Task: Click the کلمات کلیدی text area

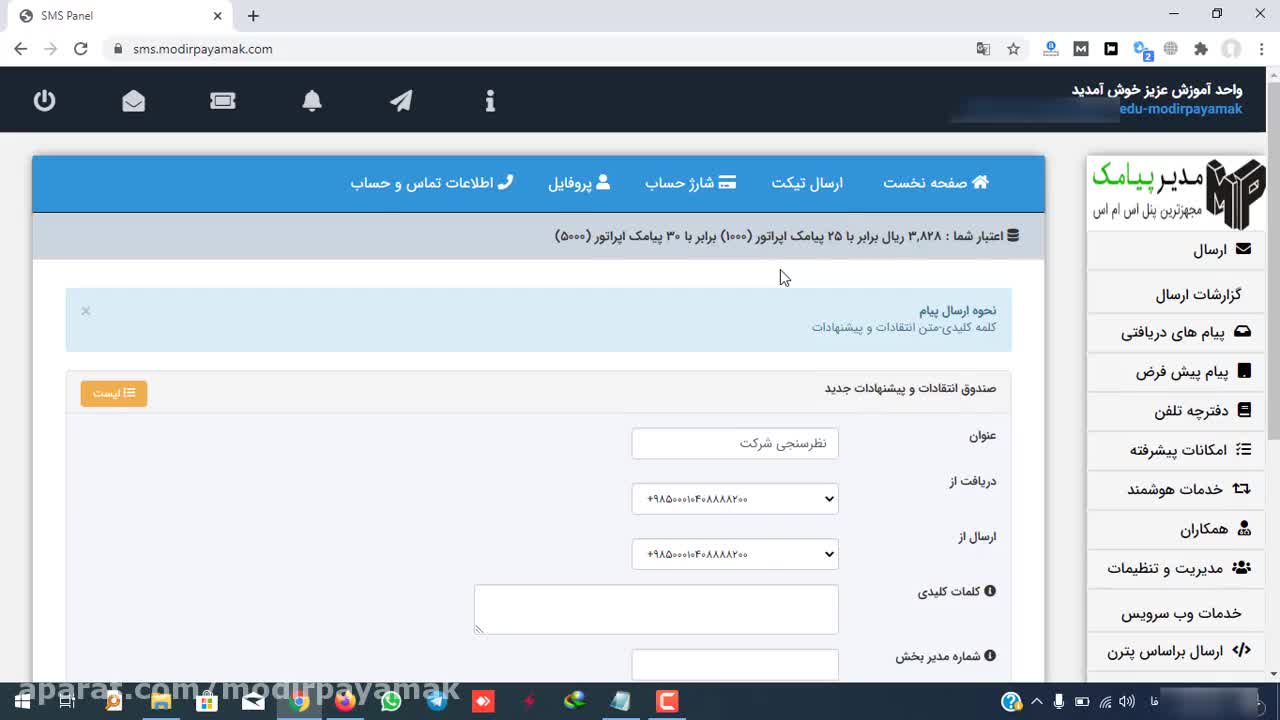Action: click(x=656, y=609)
